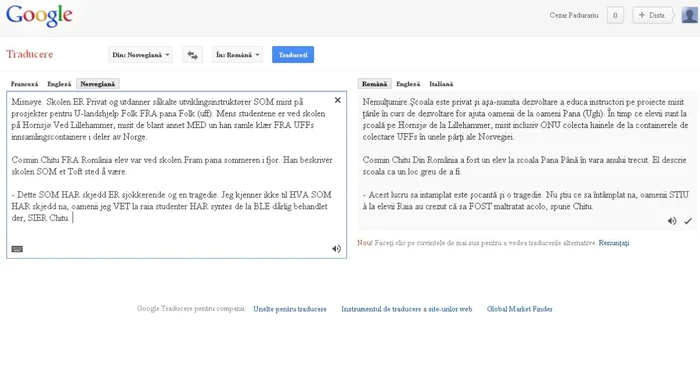Image resolution: width=700 pixels, height=368 pixels.
Task: Open the Global Market Finder link
Action: click(x=520, y=309)
